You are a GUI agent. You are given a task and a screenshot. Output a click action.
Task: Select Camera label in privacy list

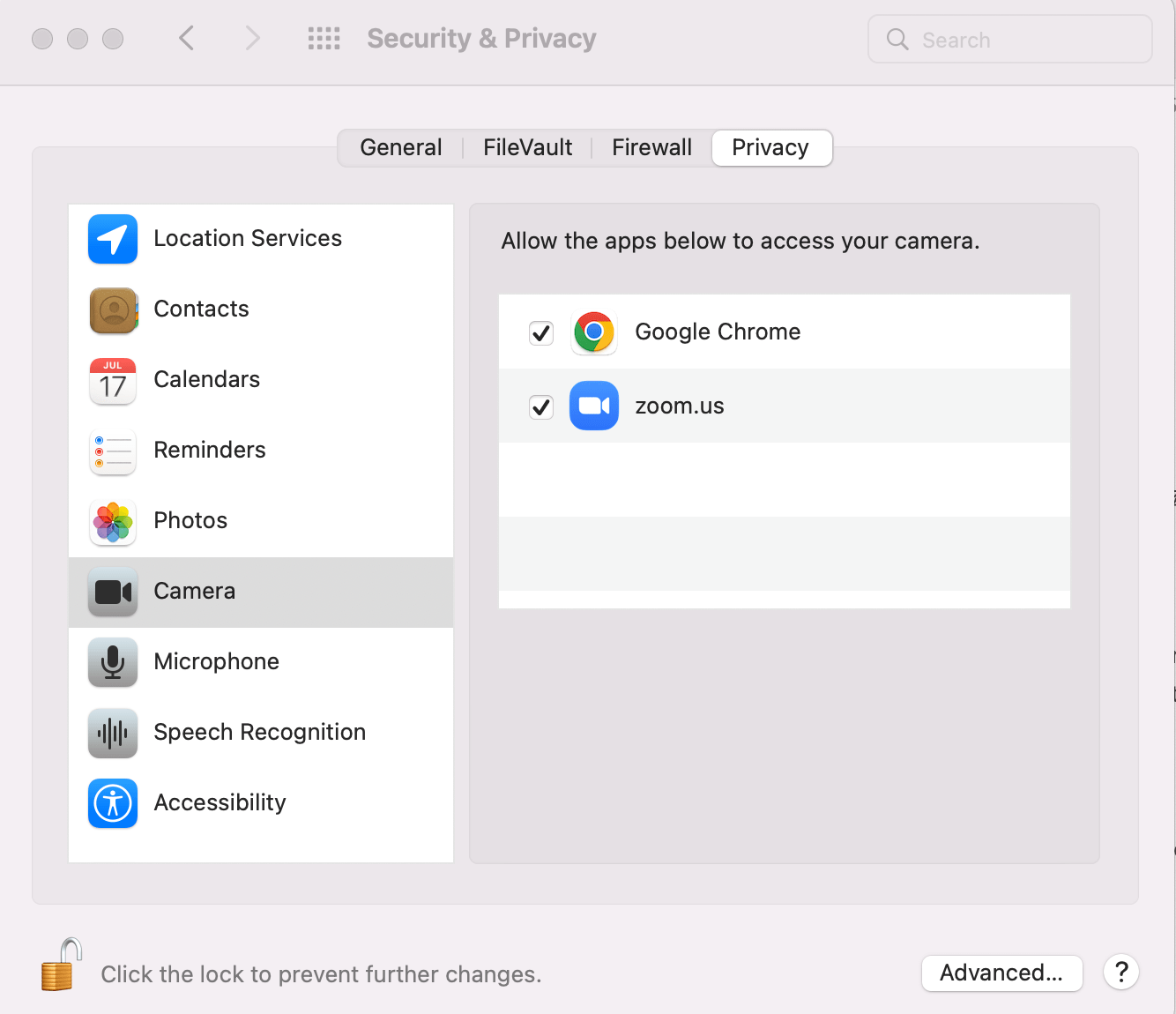pyautogui.click(x=195, y=591)
